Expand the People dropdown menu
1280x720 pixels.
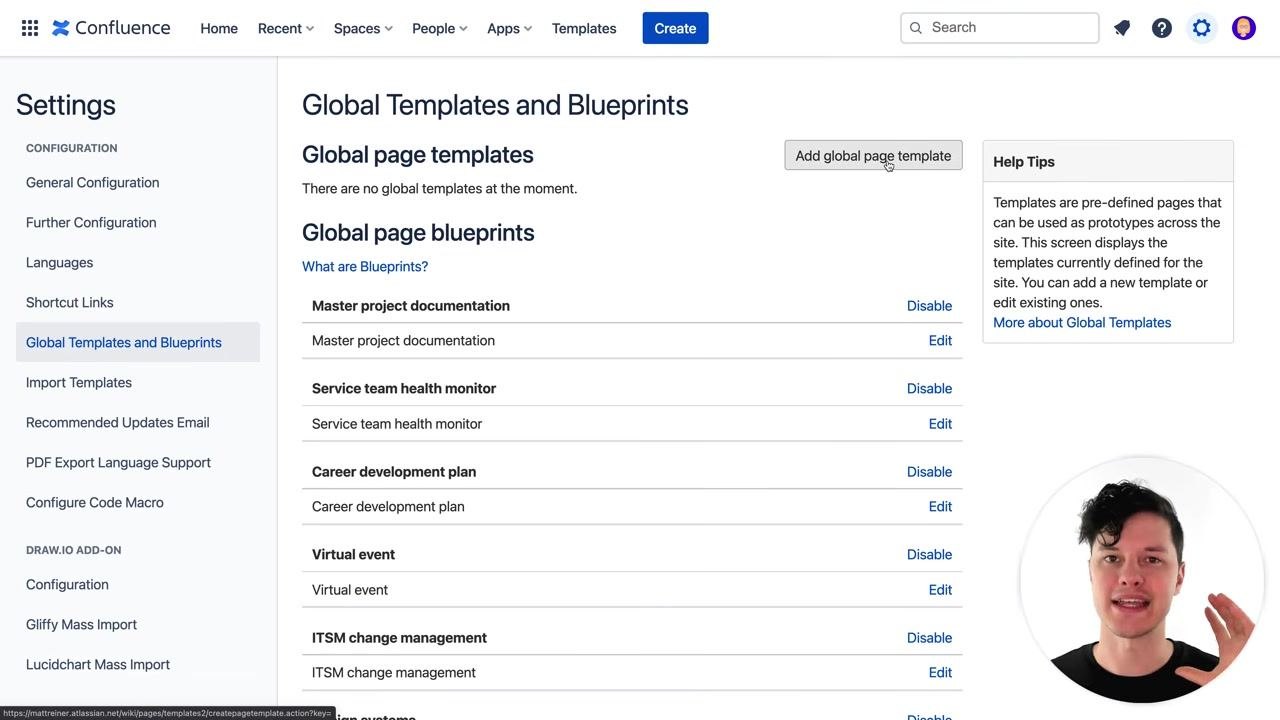point(440,28)
